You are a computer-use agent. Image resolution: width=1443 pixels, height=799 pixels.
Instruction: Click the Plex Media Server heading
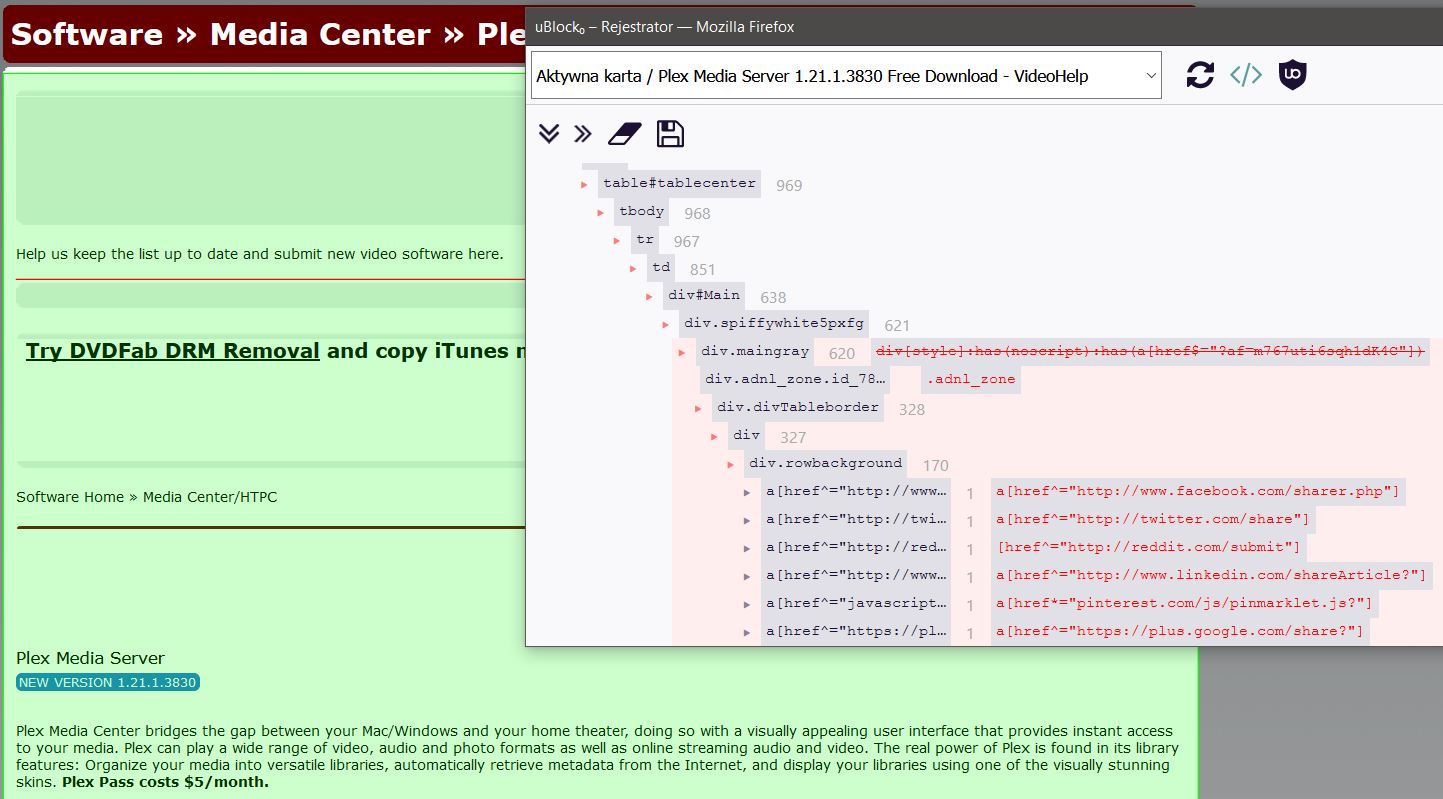(x=90, y=658)
